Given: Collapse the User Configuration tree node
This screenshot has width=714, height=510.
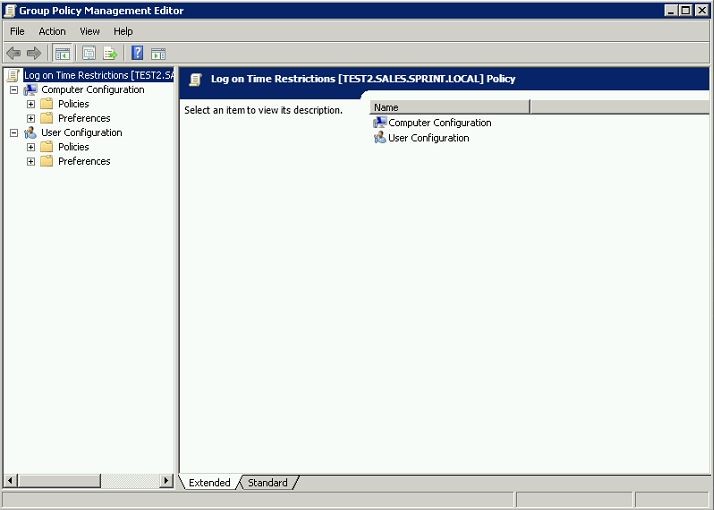Looking at the screenshot, I should pos(14,133).
